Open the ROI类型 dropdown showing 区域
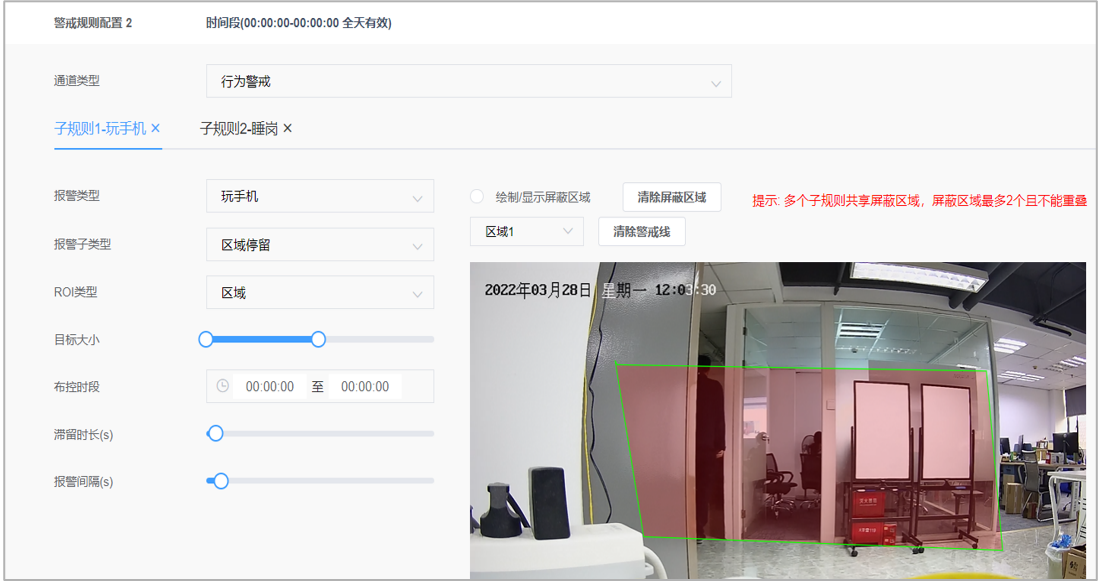Image resolution: width=1098 pixels, height=587 pixels. [x=320, y=292]
